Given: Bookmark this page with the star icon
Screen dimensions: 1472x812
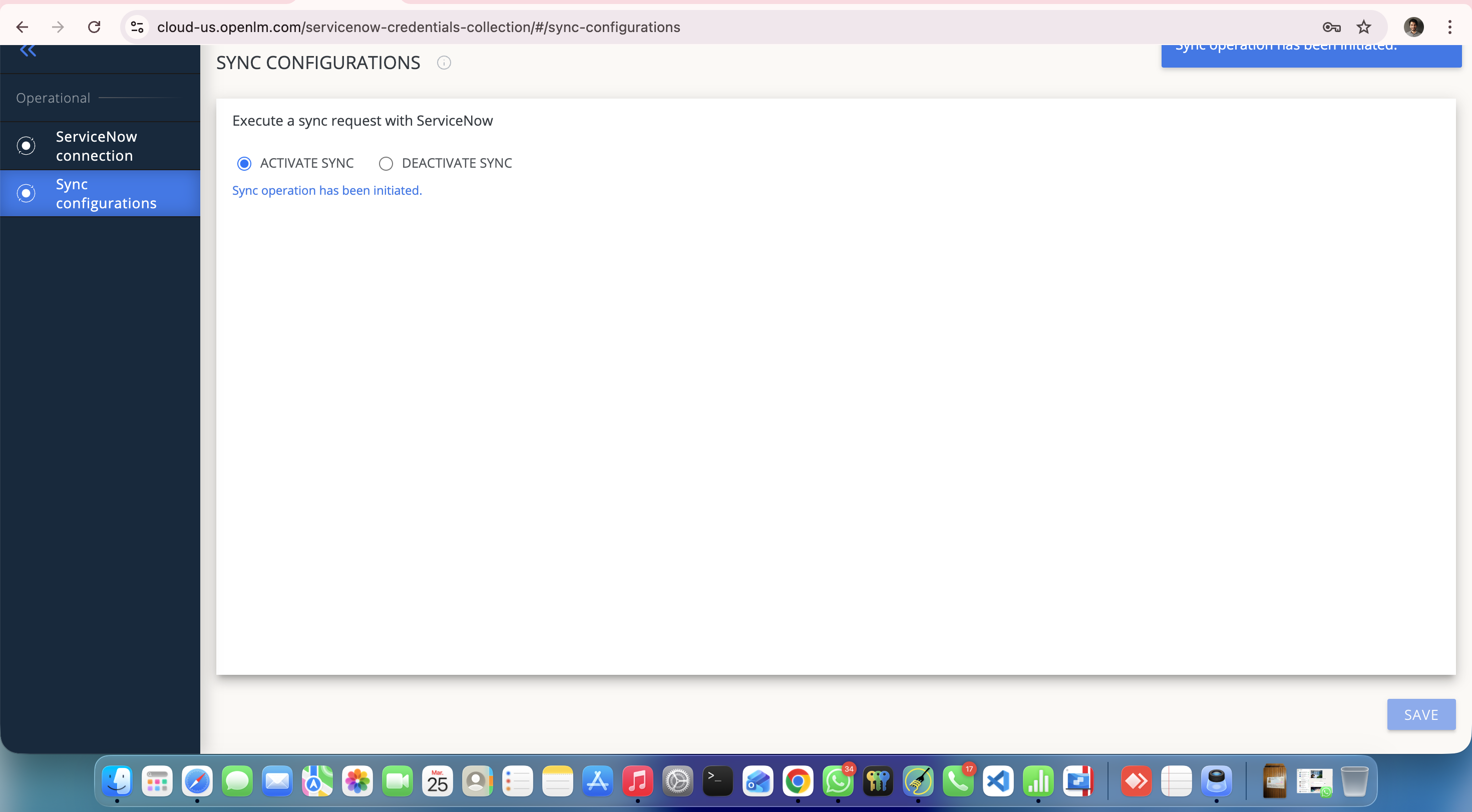Looking at the screenshot, I should pyautogui.click(x=1363, y=27).
